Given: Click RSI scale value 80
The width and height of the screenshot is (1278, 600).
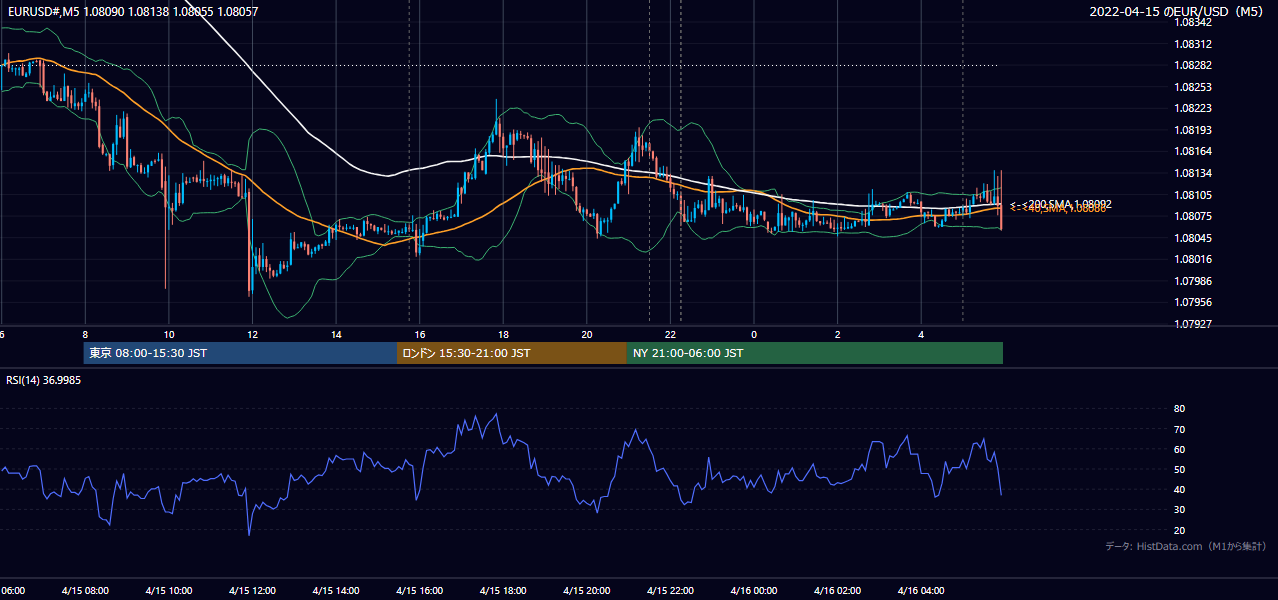Looking at the screenshot, I should [1179, 409].
